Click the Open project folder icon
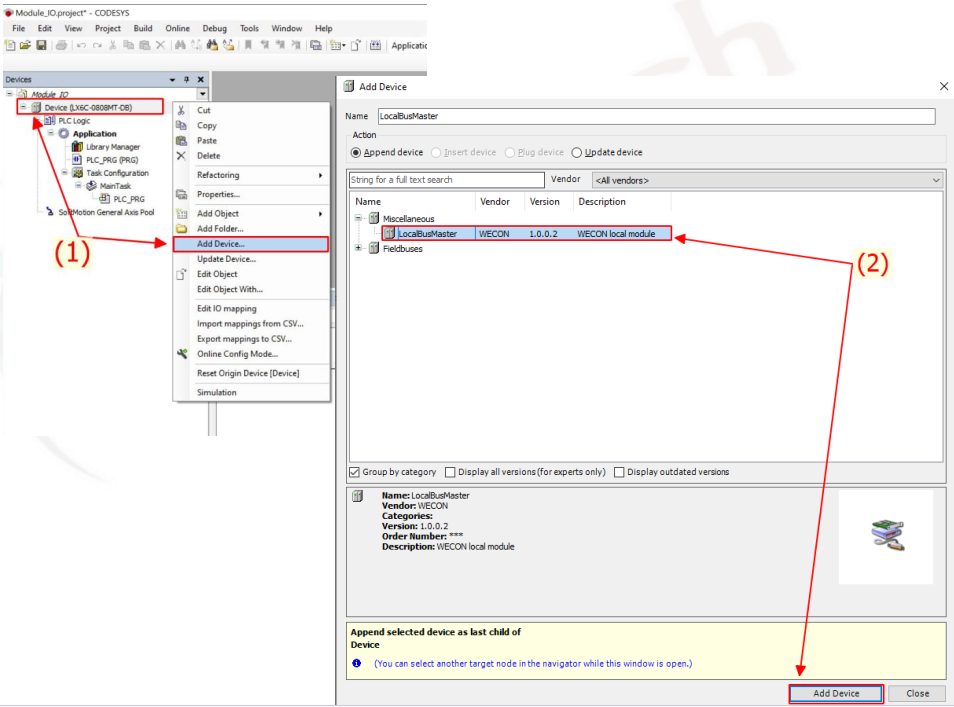954x707 pixels. pos(26,46)
